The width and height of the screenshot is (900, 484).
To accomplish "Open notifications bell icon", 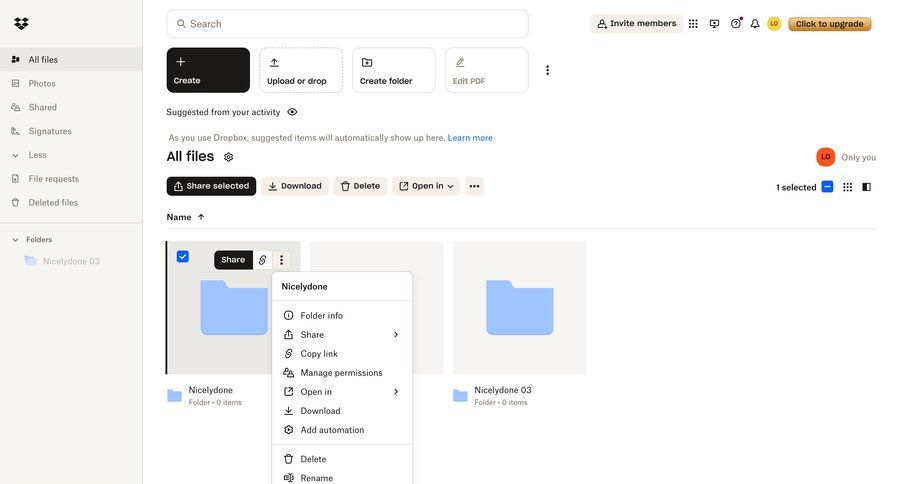I will [x=755, y=24].
